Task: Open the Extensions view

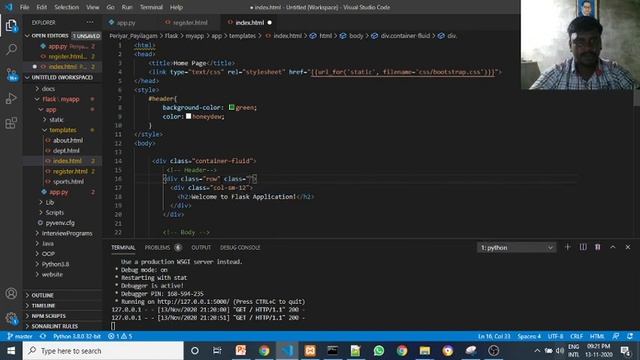Action: pos(11,122)
